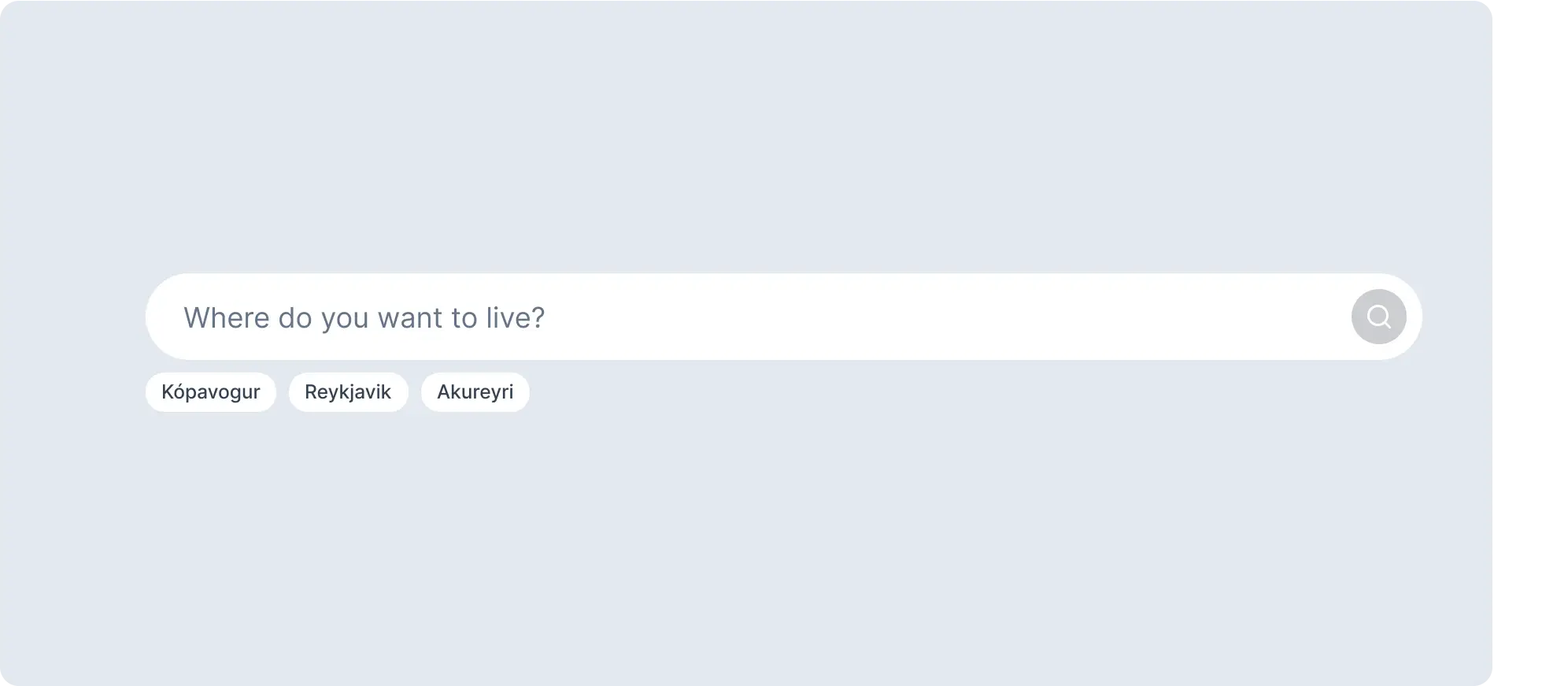The image size is (1568, 686).
Task: Click the Kópavogur tag
Action: click(211, 392)
